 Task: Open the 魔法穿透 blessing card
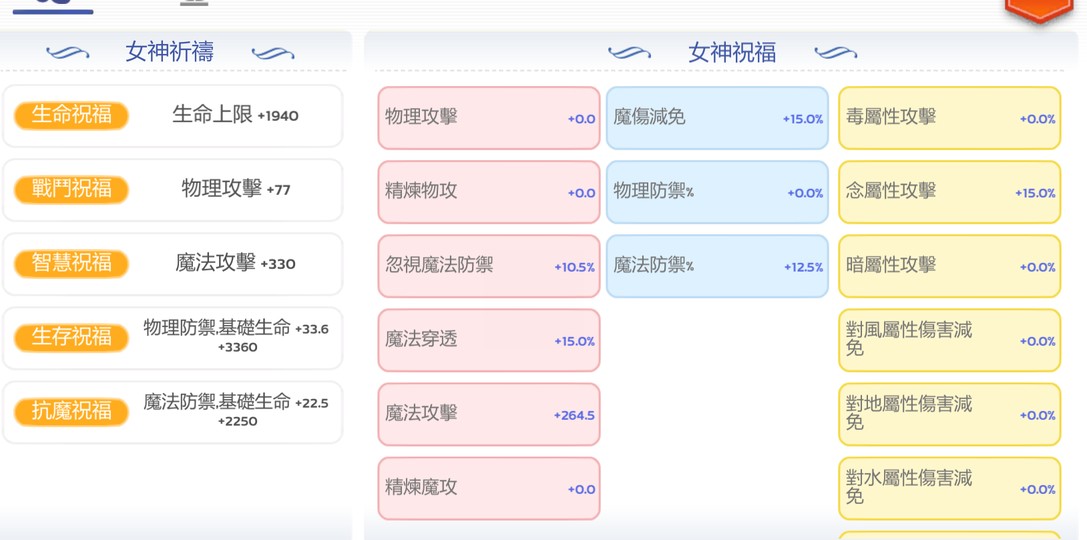489,340
